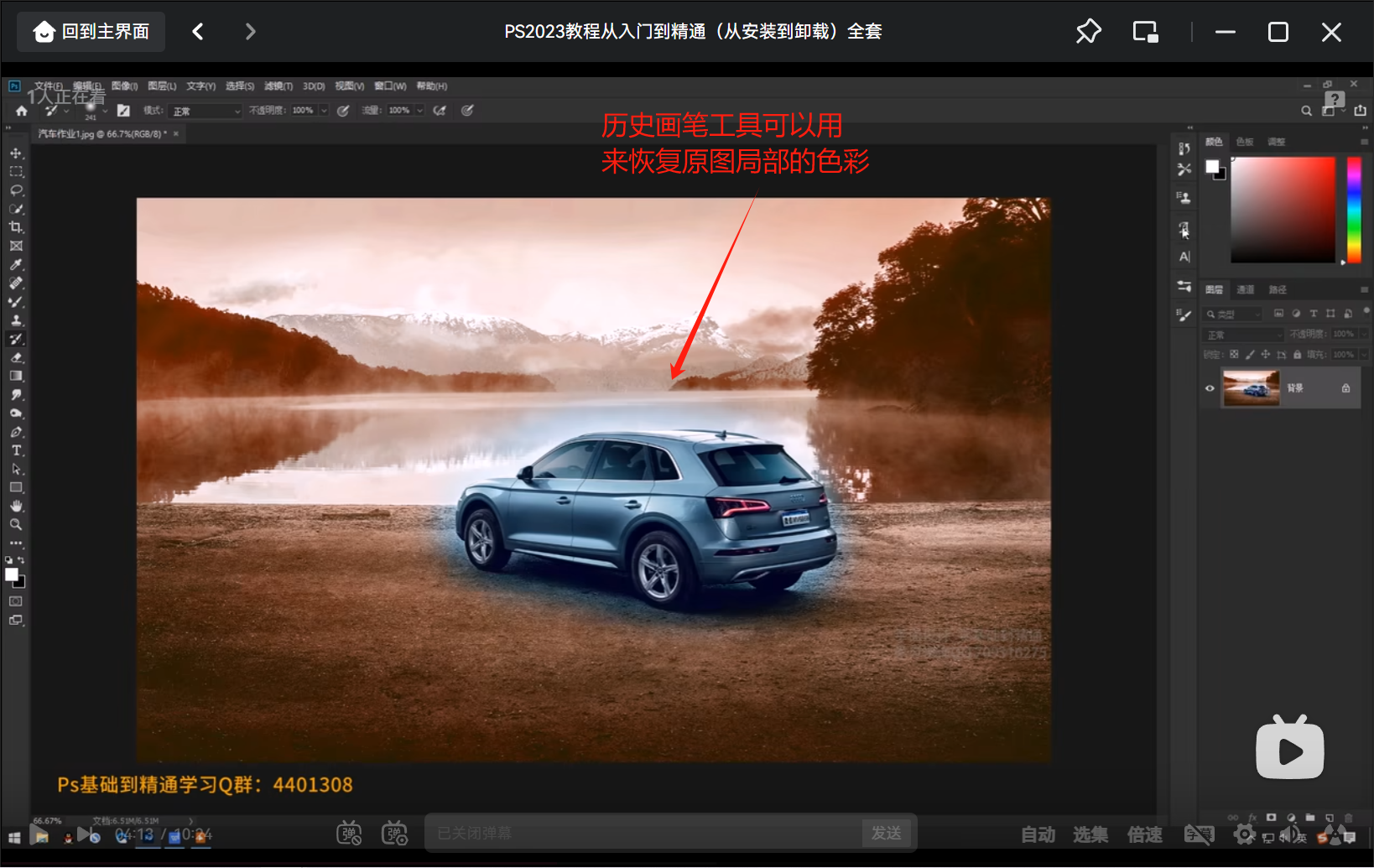Viewport: 1374px width, 868px height.
Task: Open the tool preset dropdown arrow
Action: (66, 111)
